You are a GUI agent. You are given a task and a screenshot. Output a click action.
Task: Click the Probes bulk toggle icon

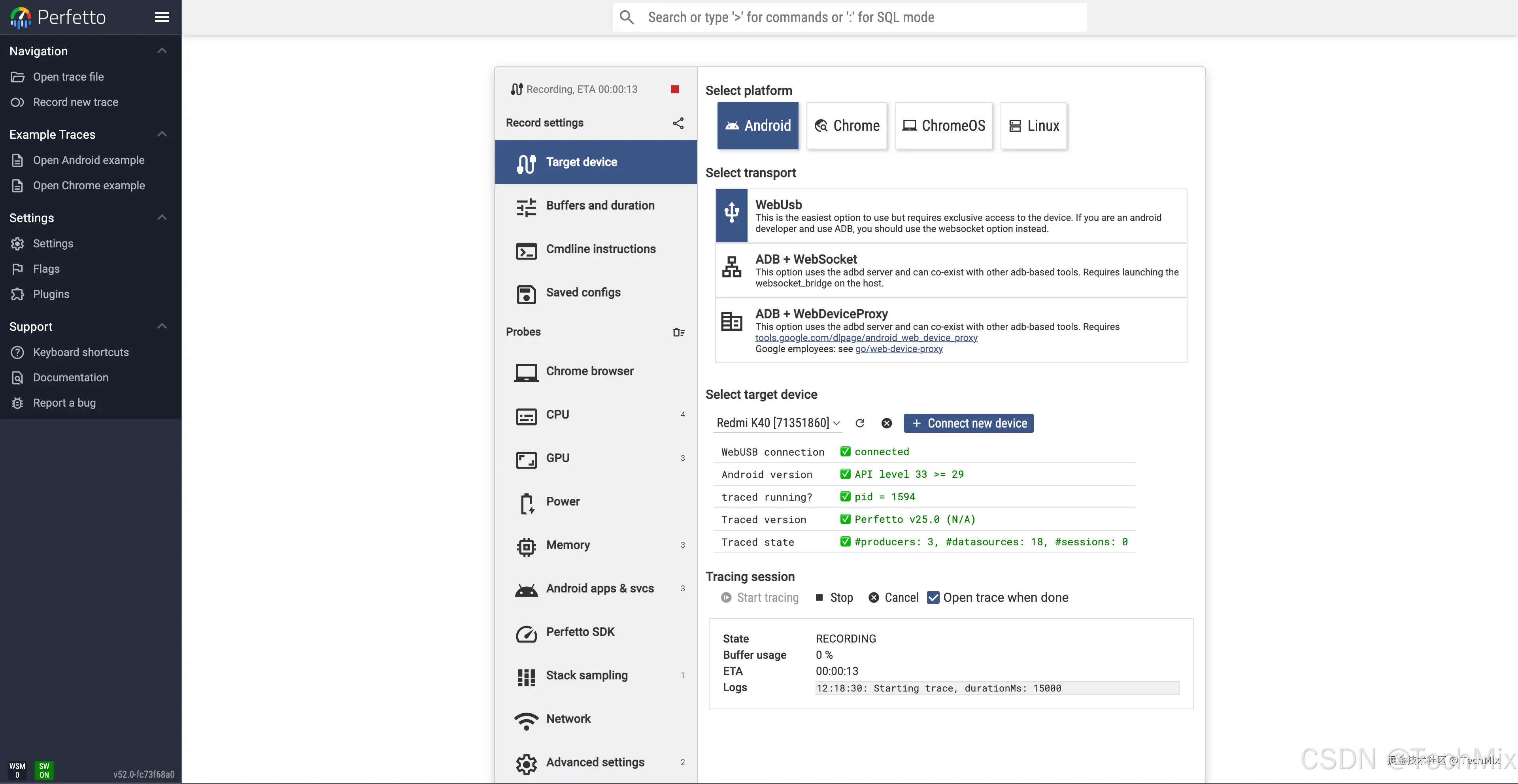pos(678,332)
